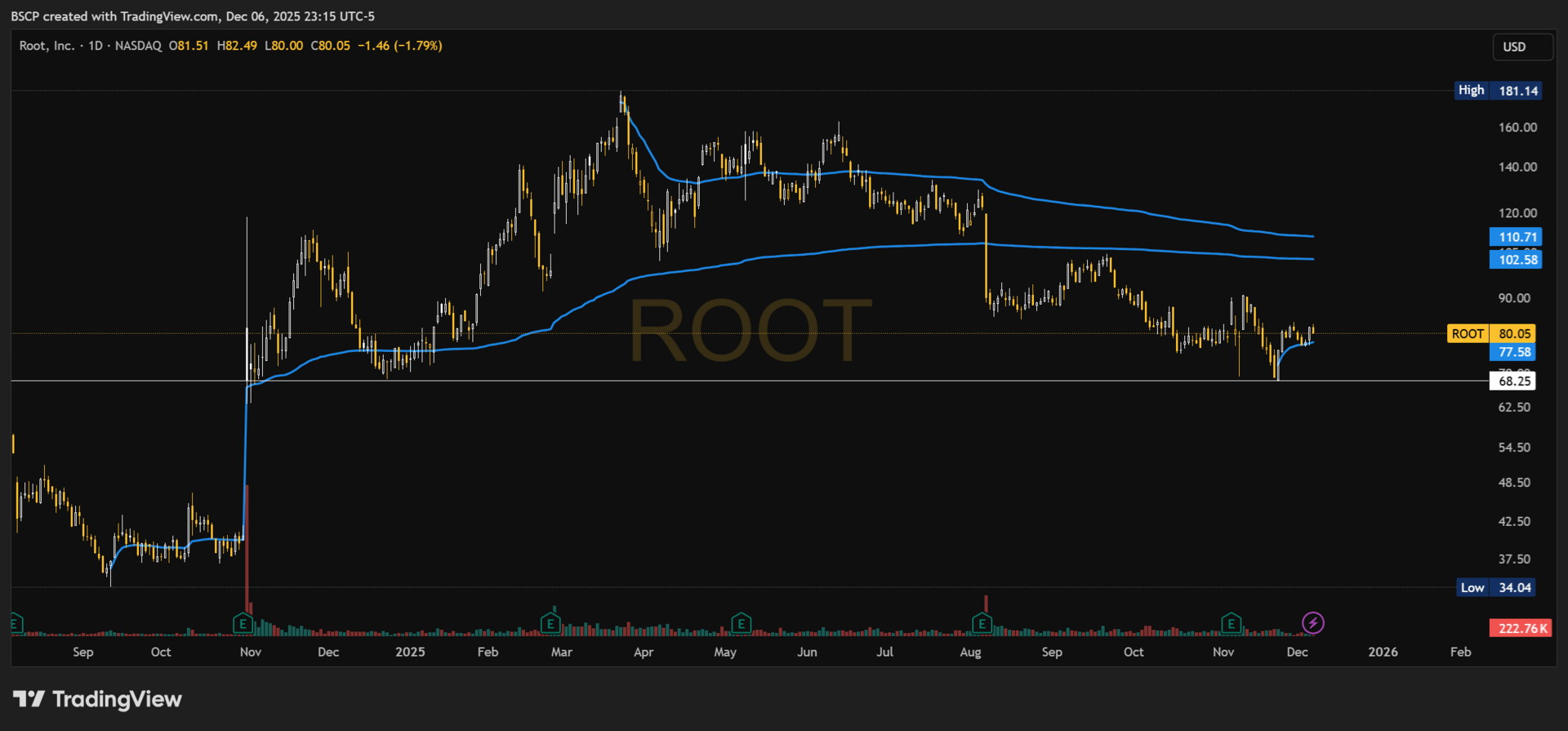Click the USD currency button
This screenshot has width=1568, height=731.
(x=1522, y=47)
